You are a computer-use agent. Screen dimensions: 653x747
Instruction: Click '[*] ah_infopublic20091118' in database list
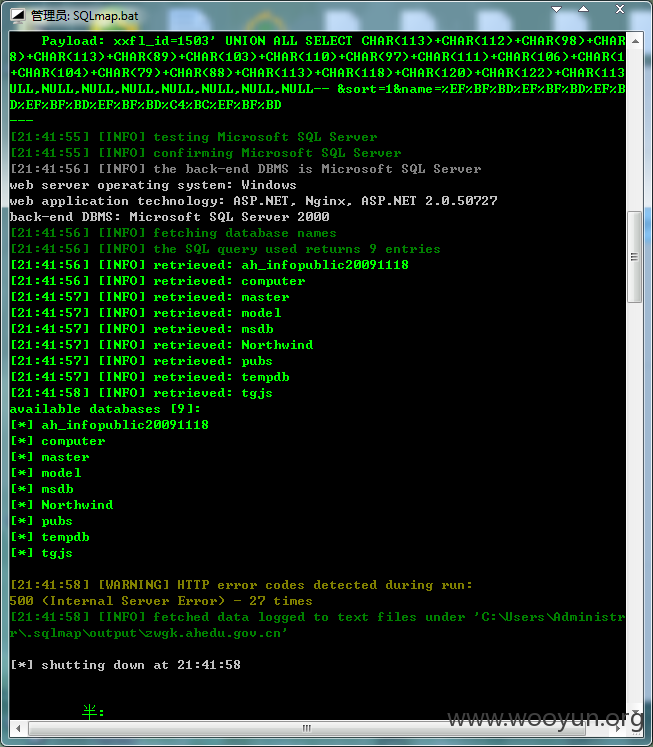click(x=109, y=425)
